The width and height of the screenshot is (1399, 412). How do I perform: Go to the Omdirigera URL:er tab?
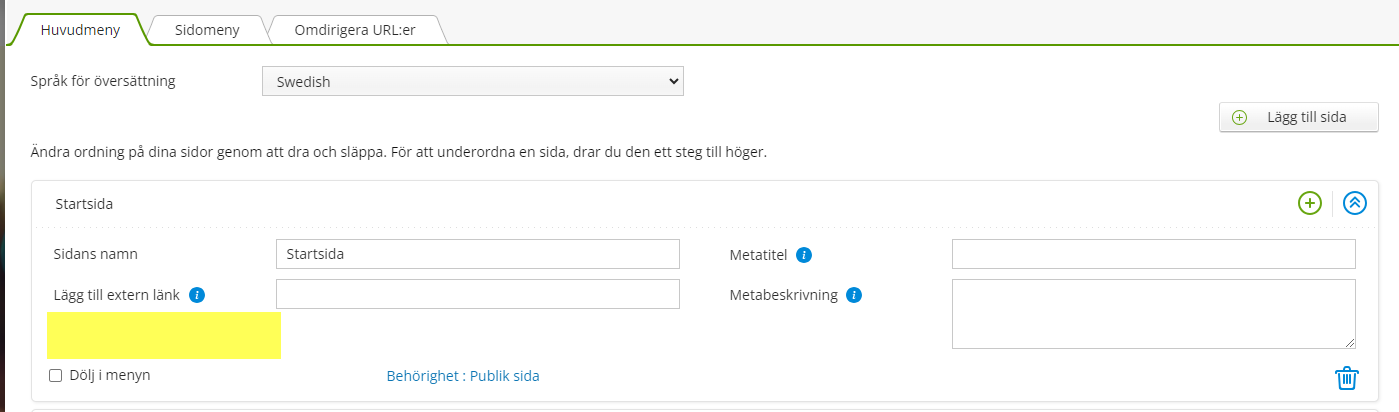click(354, 30)
